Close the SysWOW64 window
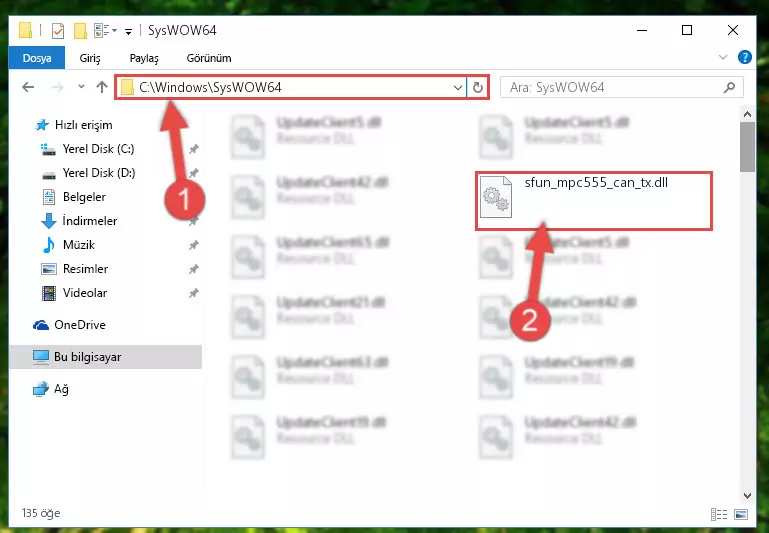 (x=733, y=30)
